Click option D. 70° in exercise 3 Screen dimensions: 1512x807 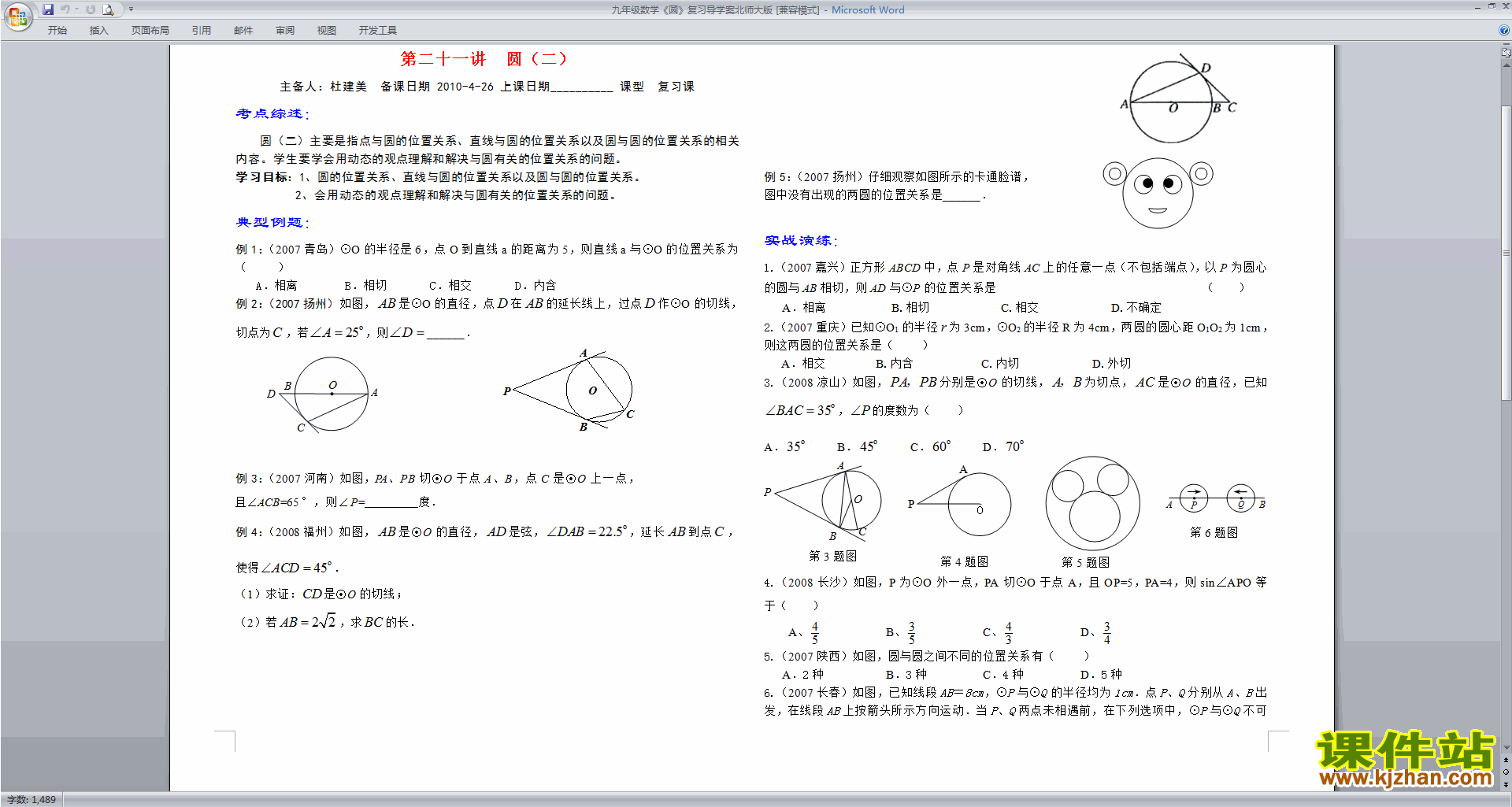[1003, 446]
